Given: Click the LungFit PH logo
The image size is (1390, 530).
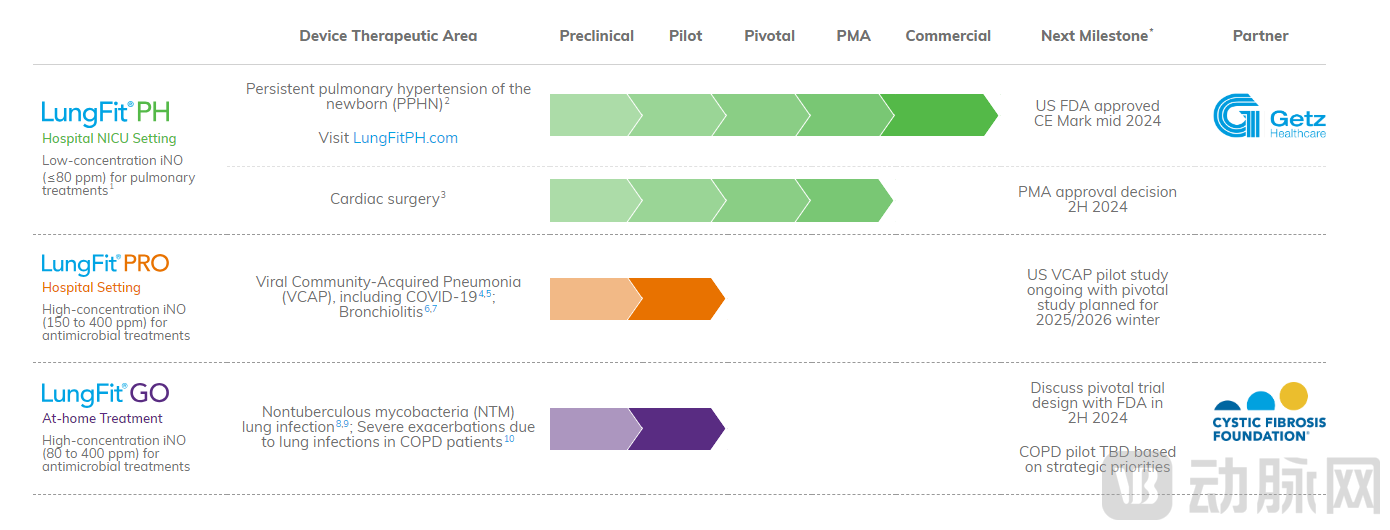Looking at the screenshot, I should point(105,112).
